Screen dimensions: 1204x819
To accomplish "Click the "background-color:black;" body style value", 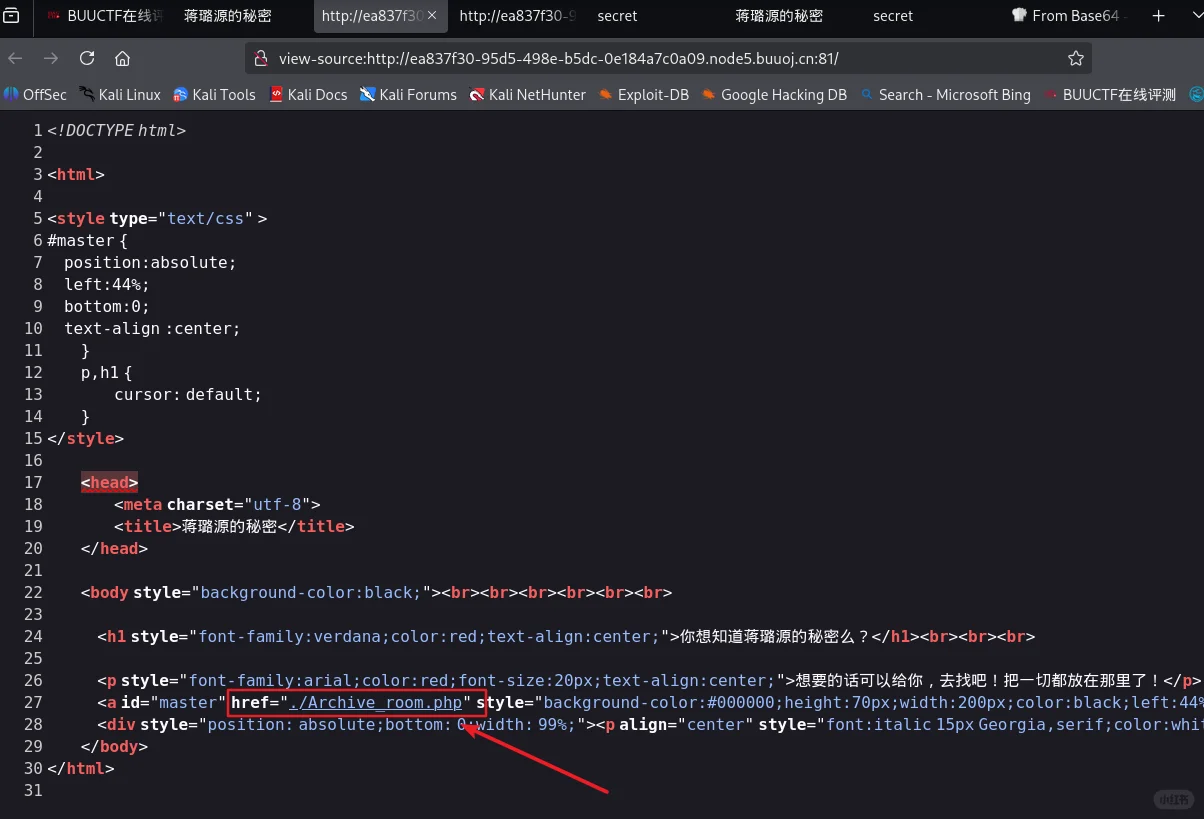I will 309,592.
